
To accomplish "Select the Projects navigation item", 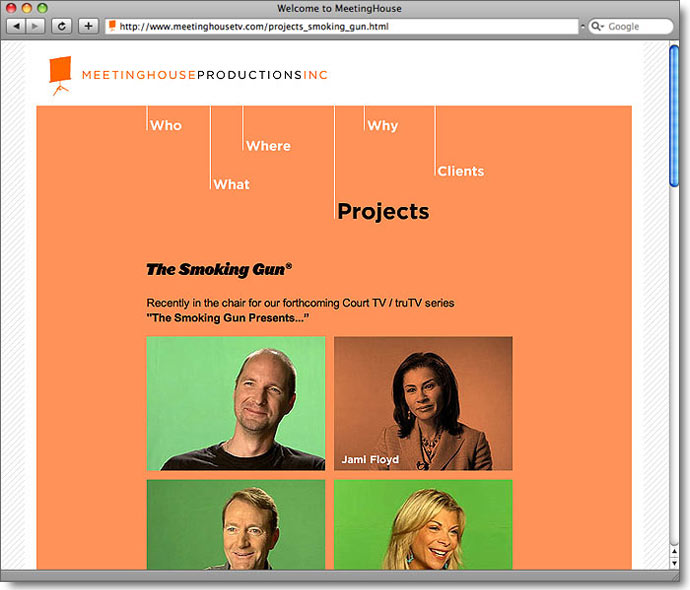I will tap(383, 212).
